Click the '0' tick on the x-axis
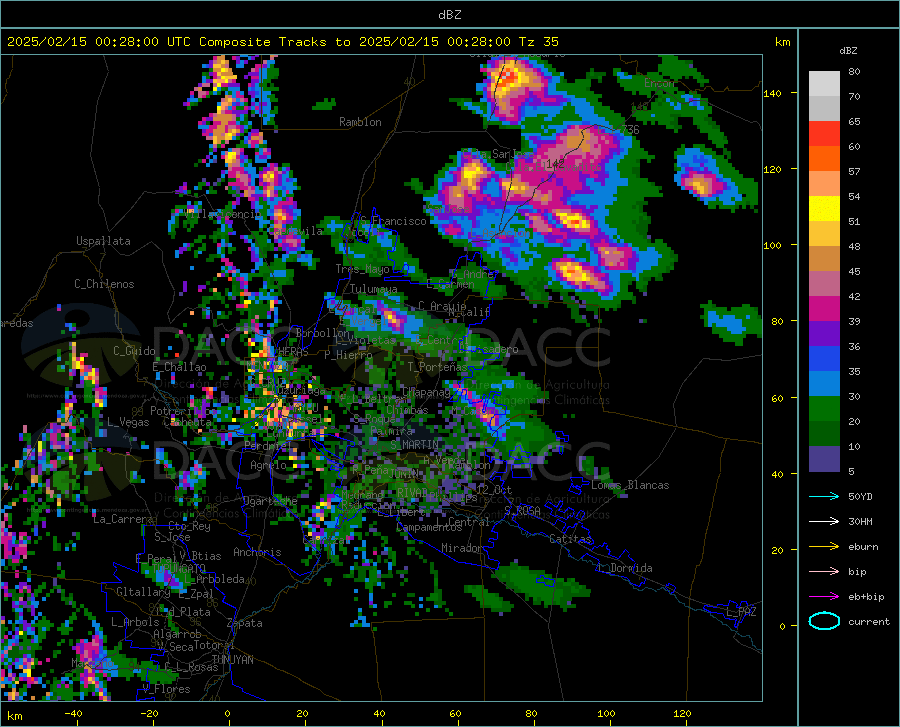900x727 pixels. (227, 714)
